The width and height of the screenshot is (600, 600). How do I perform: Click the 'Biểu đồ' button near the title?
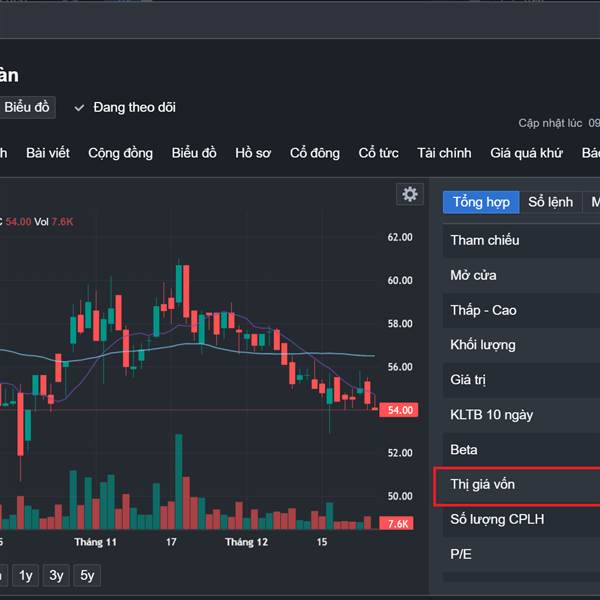pyautogui.click(x=27, y=107)
